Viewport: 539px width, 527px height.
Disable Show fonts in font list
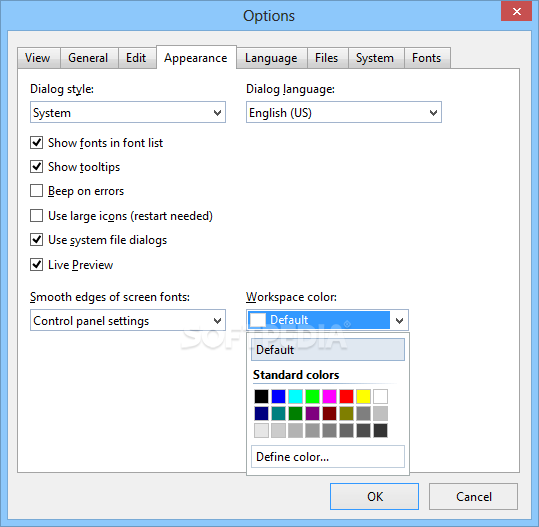36,142
